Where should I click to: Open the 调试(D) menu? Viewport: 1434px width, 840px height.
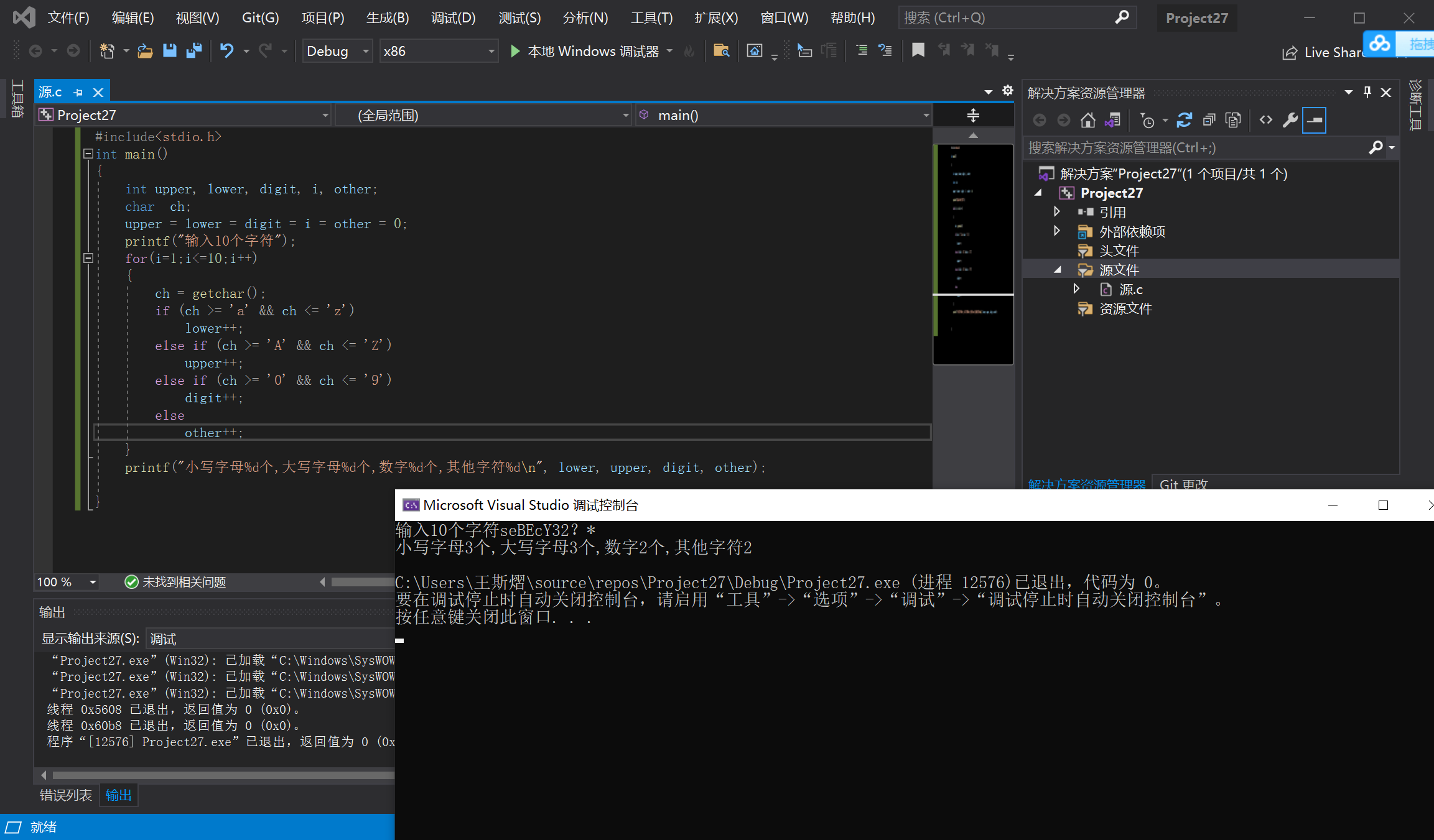[x=453, y=17]
